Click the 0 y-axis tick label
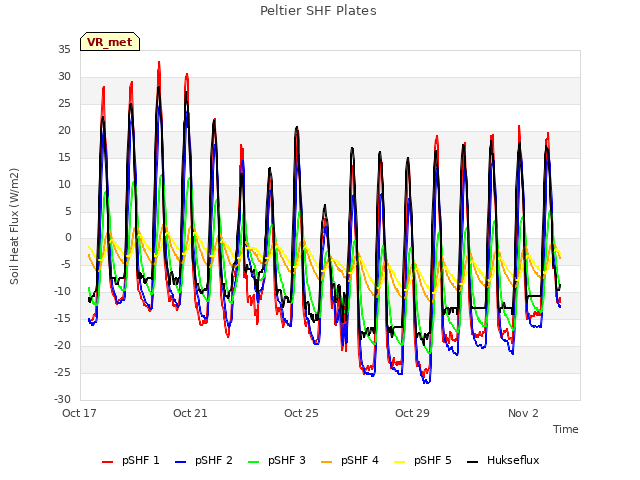This screenshot has height=480, width=640. [68, 238]
